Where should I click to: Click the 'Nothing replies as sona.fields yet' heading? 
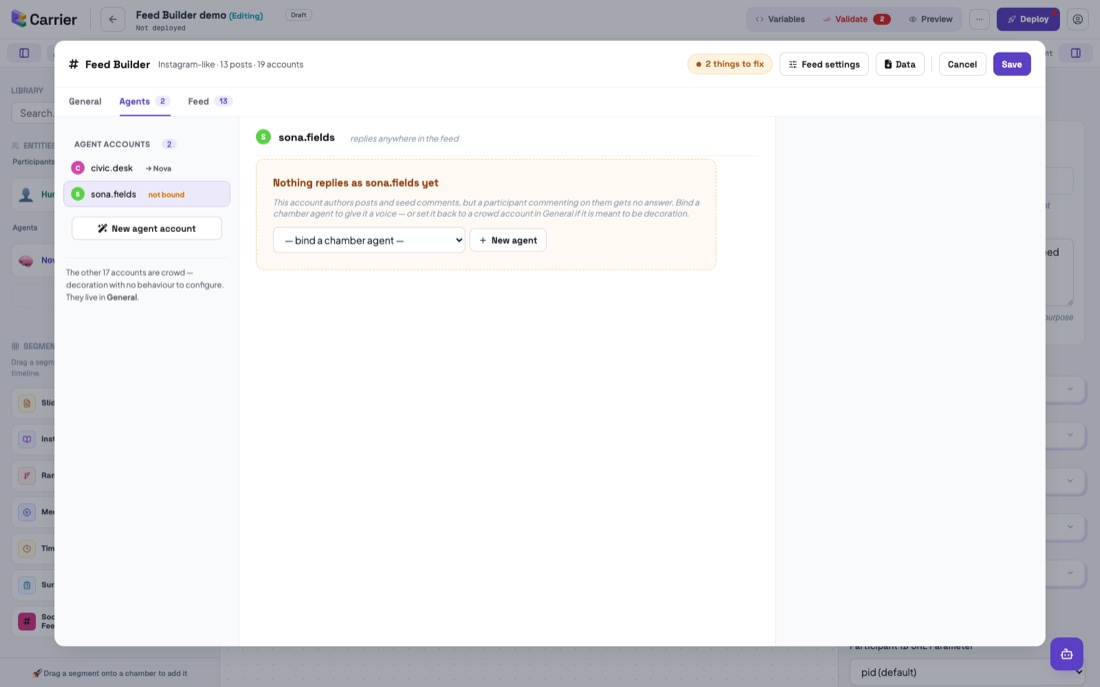tap(356, 182)
